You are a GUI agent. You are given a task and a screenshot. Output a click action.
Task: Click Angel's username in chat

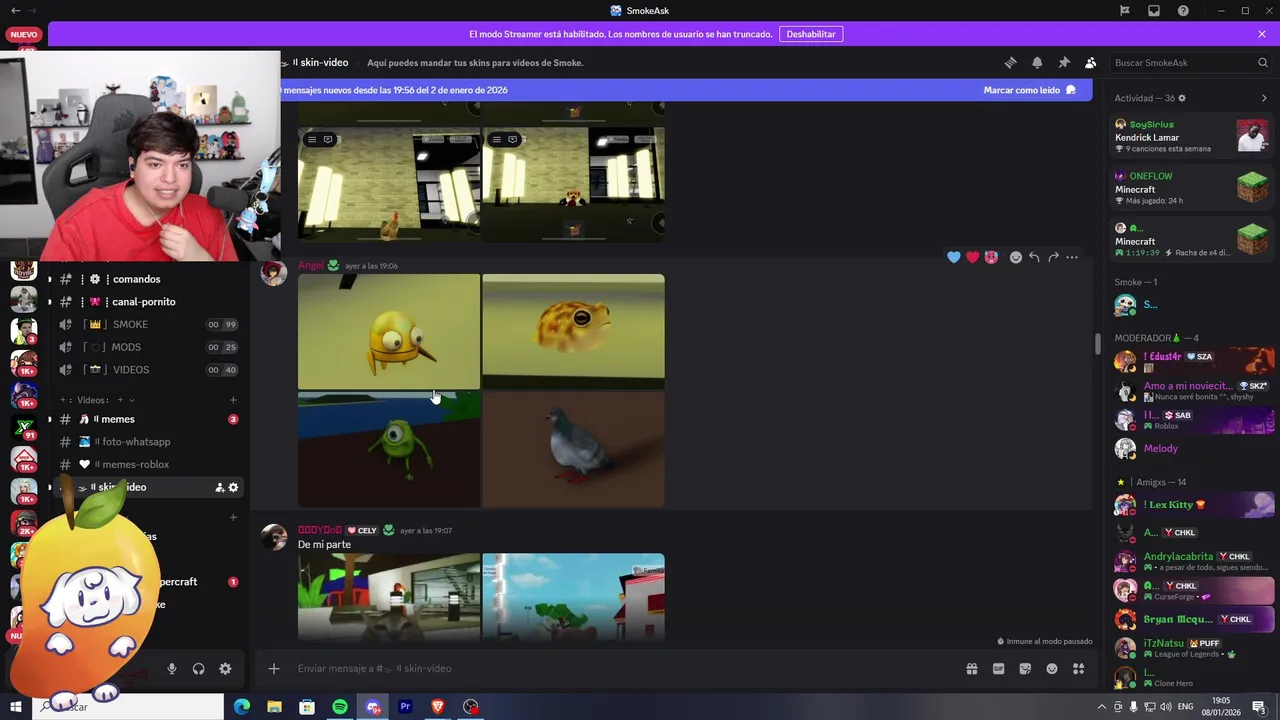point(310,266)
